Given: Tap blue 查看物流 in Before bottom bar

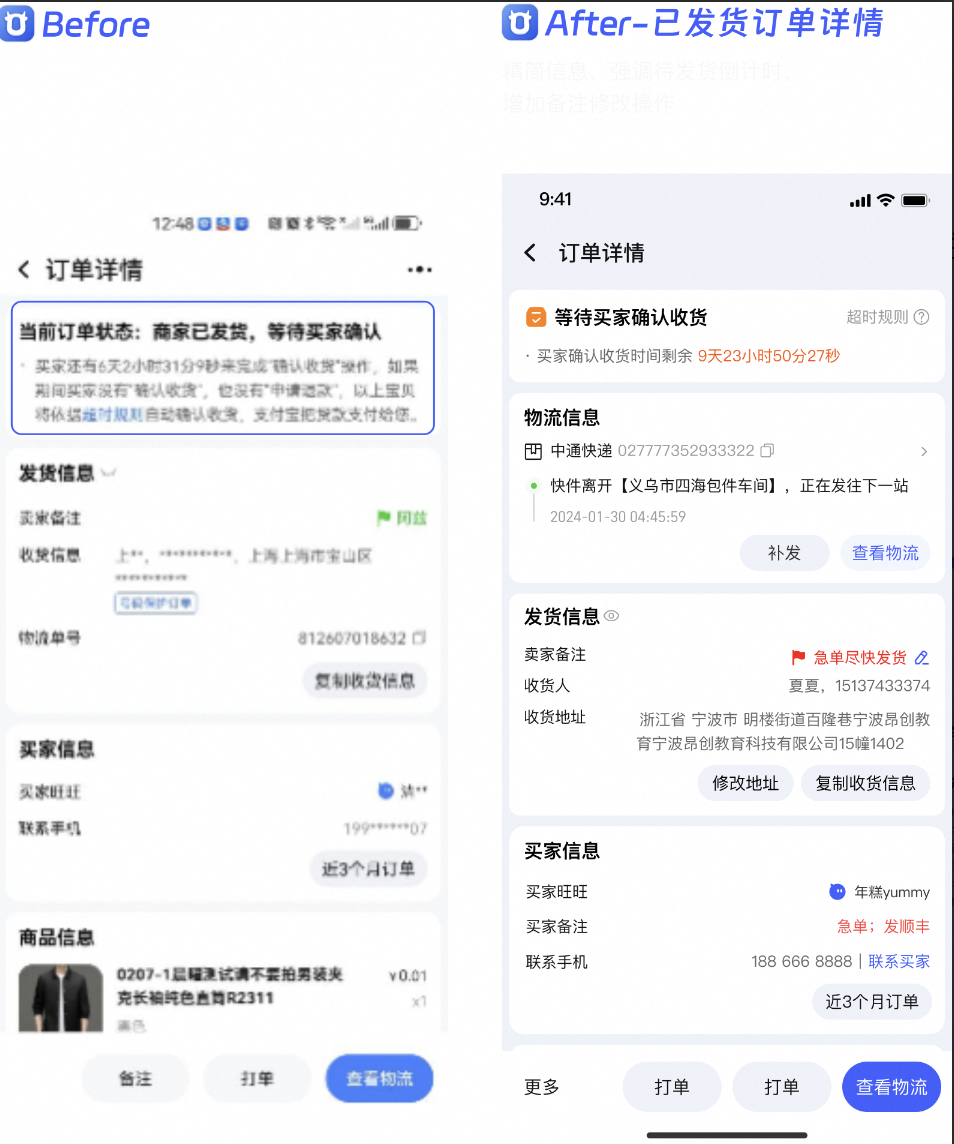Looking at the screenshot, I should coord(379,1078).
